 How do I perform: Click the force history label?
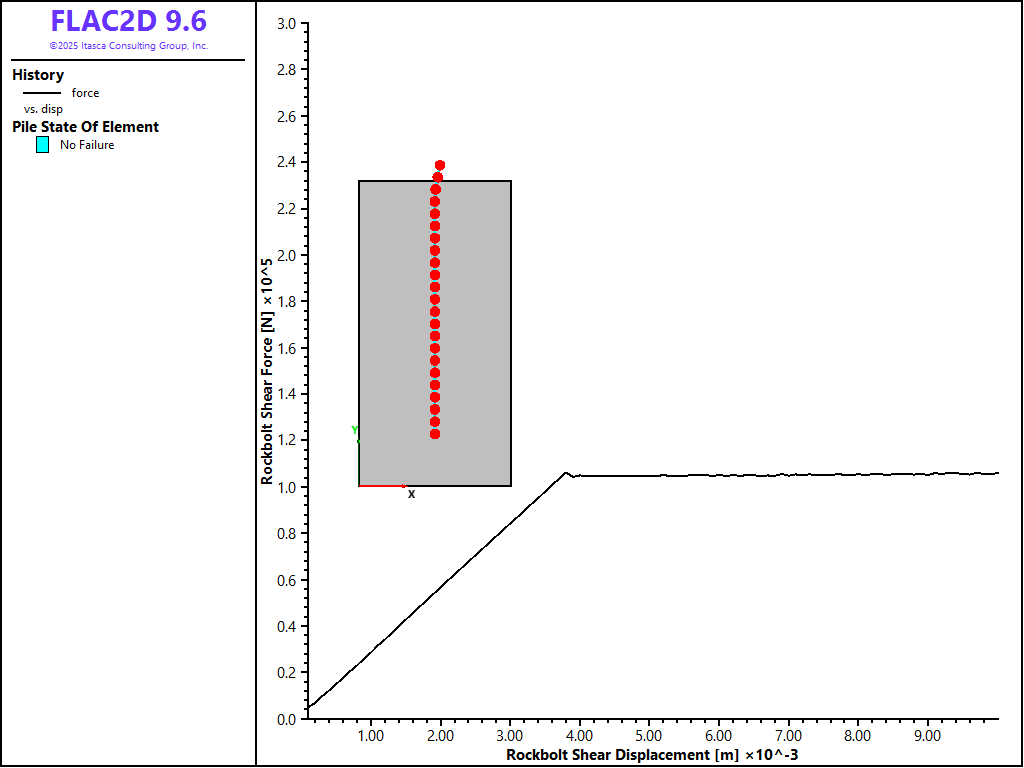[85, 93]
